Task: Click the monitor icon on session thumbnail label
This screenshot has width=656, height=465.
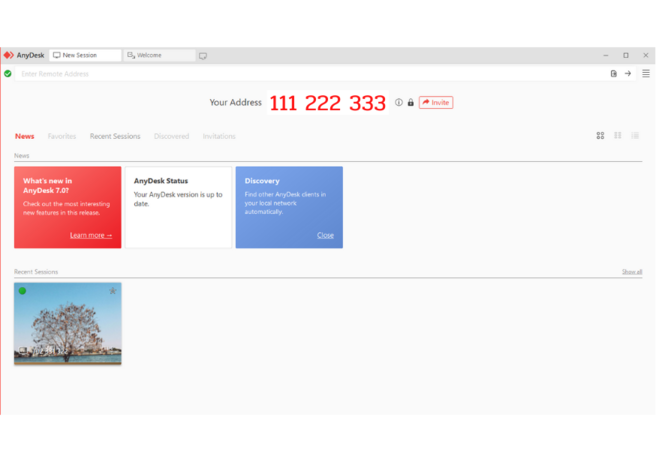Action: coord(23,350)
